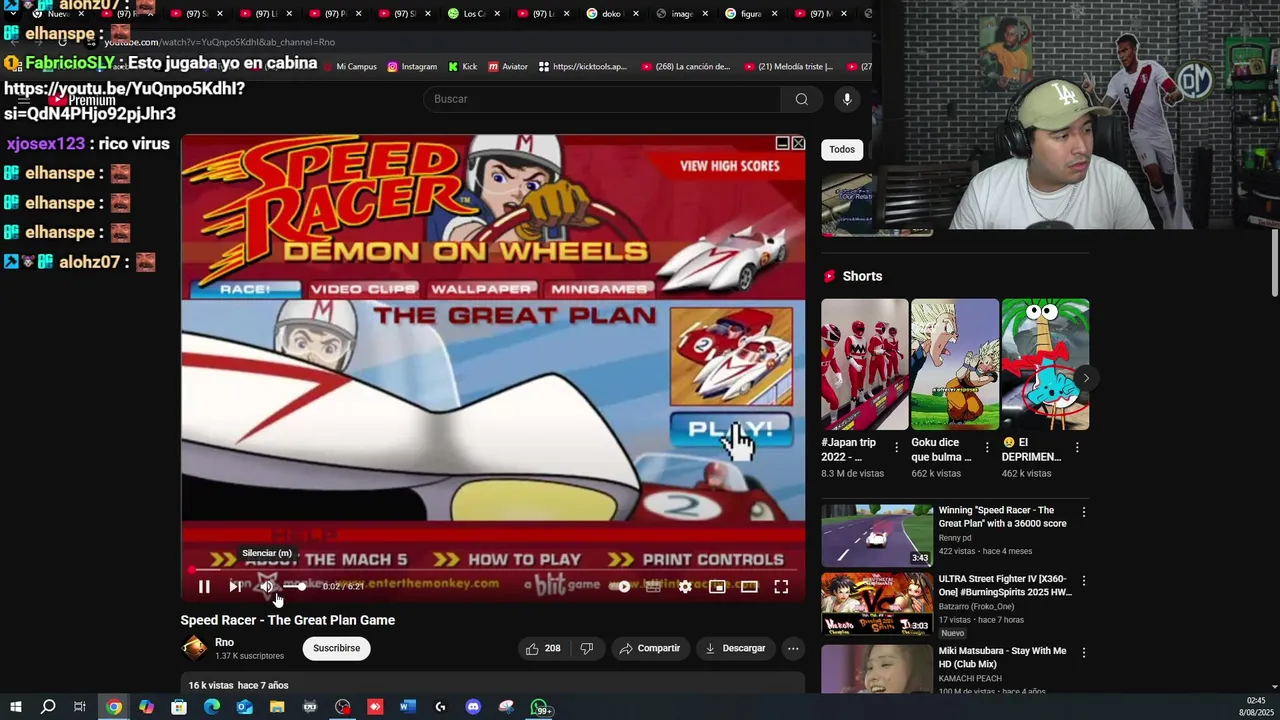The width and height of the screenshot is (1280, 720).
Task: Open options for El DEPRIMEN short
Action: click(1077, 447)
